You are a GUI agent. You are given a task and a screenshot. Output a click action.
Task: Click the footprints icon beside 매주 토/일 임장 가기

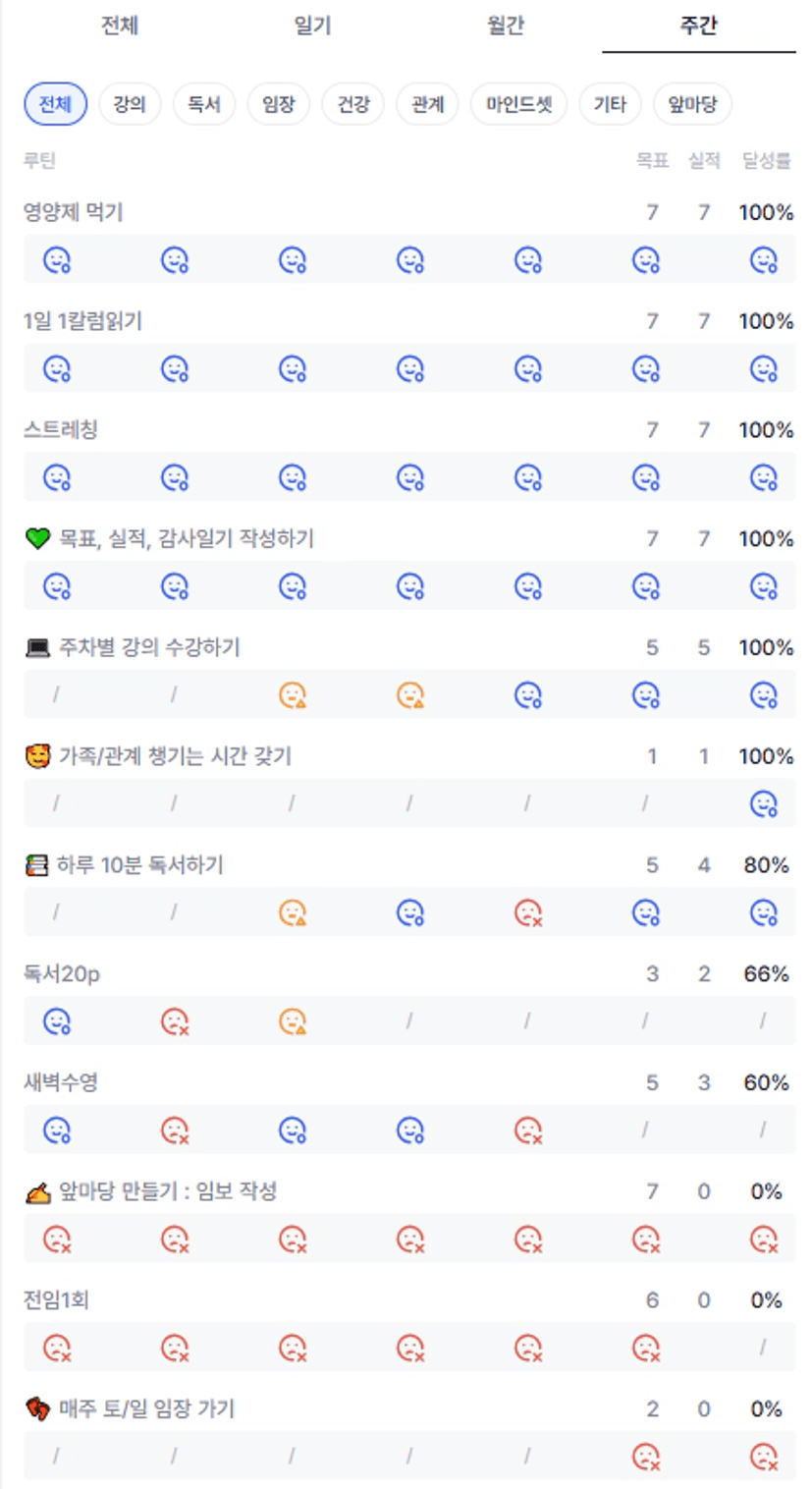37,1409
